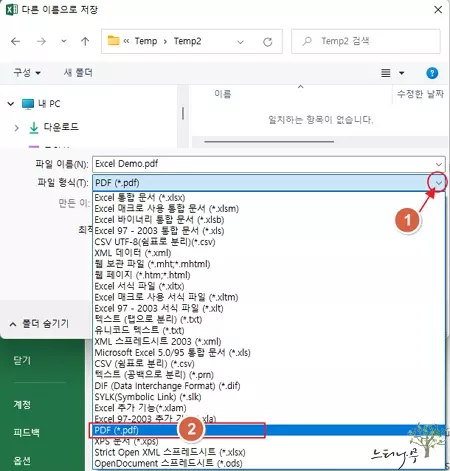Viewport: 450px width, 471px height.
Task: Choose 텍스트 (탭으로 분리) (*.txt)
Action: 269,319
